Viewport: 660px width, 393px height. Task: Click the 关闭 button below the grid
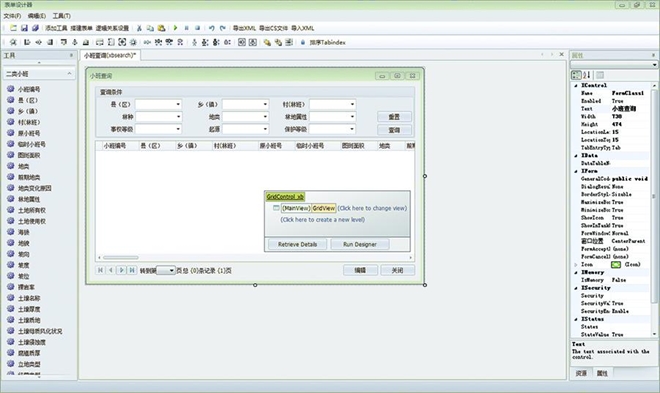[x=397, y=270]
